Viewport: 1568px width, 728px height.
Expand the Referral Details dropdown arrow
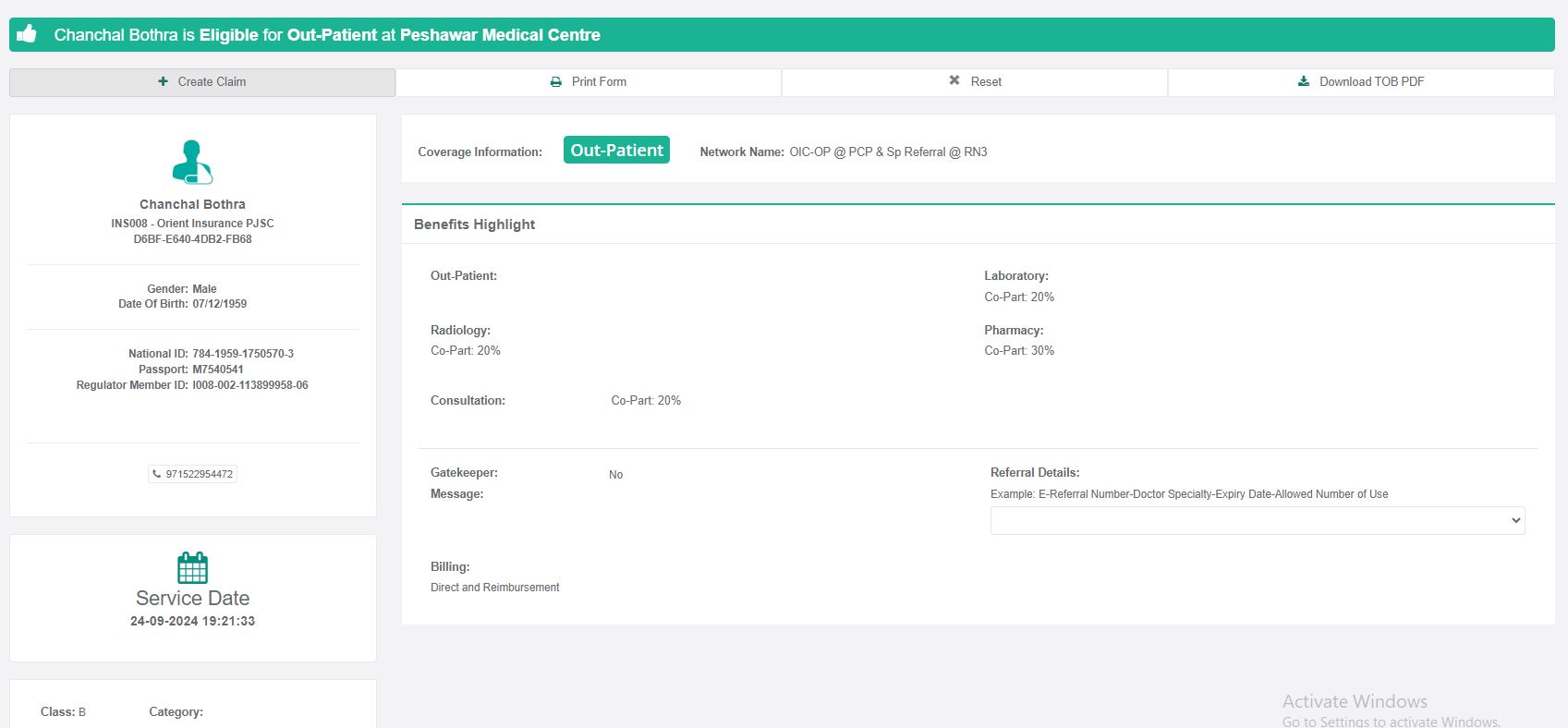coord(1515,520)
